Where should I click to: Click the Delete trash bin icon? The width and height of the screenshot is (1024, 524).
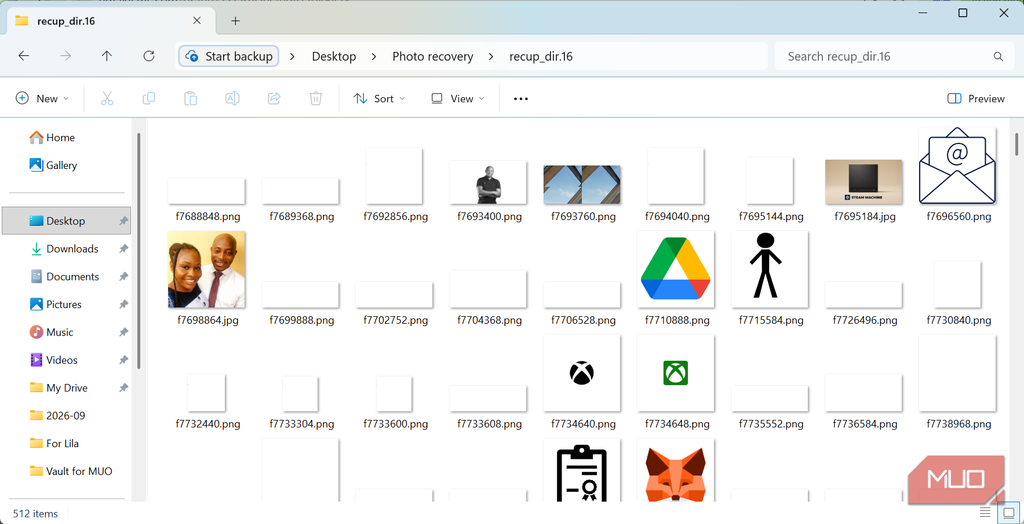coord(315,99)
